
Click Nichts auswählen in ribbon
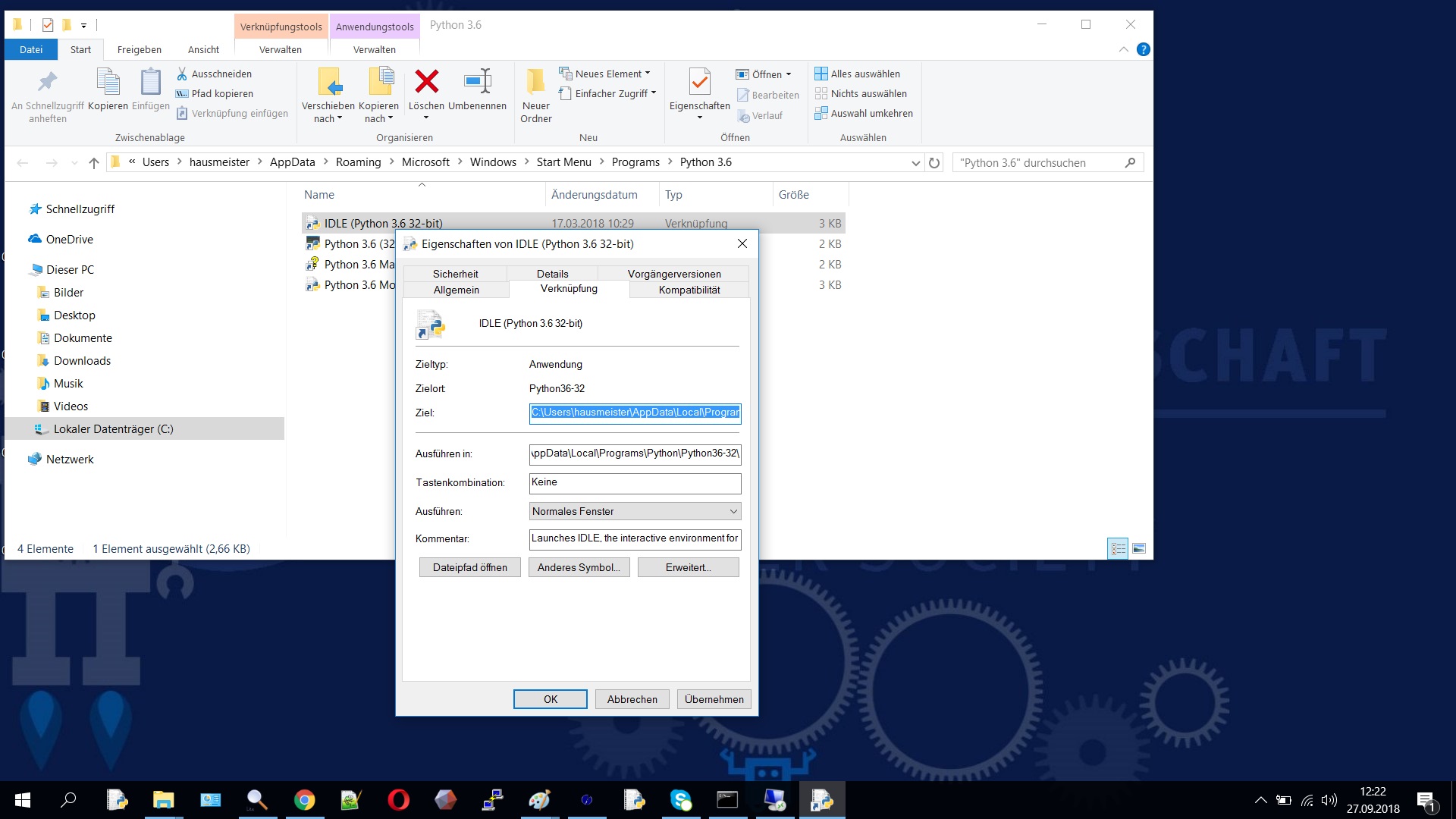[861, 93]
